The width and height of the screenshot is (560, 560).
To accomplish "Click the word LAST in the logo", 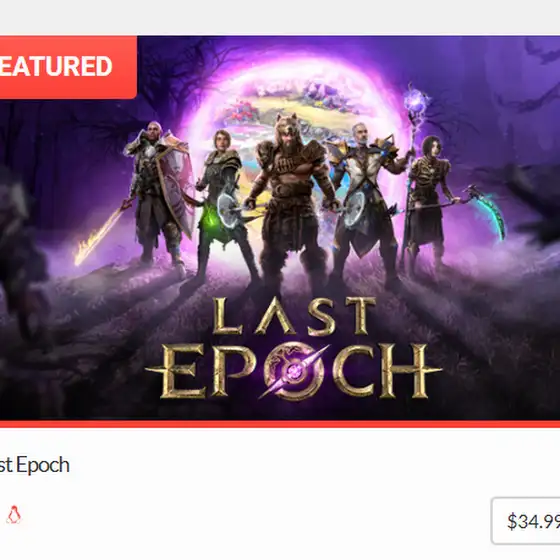I will coord(294,316).
